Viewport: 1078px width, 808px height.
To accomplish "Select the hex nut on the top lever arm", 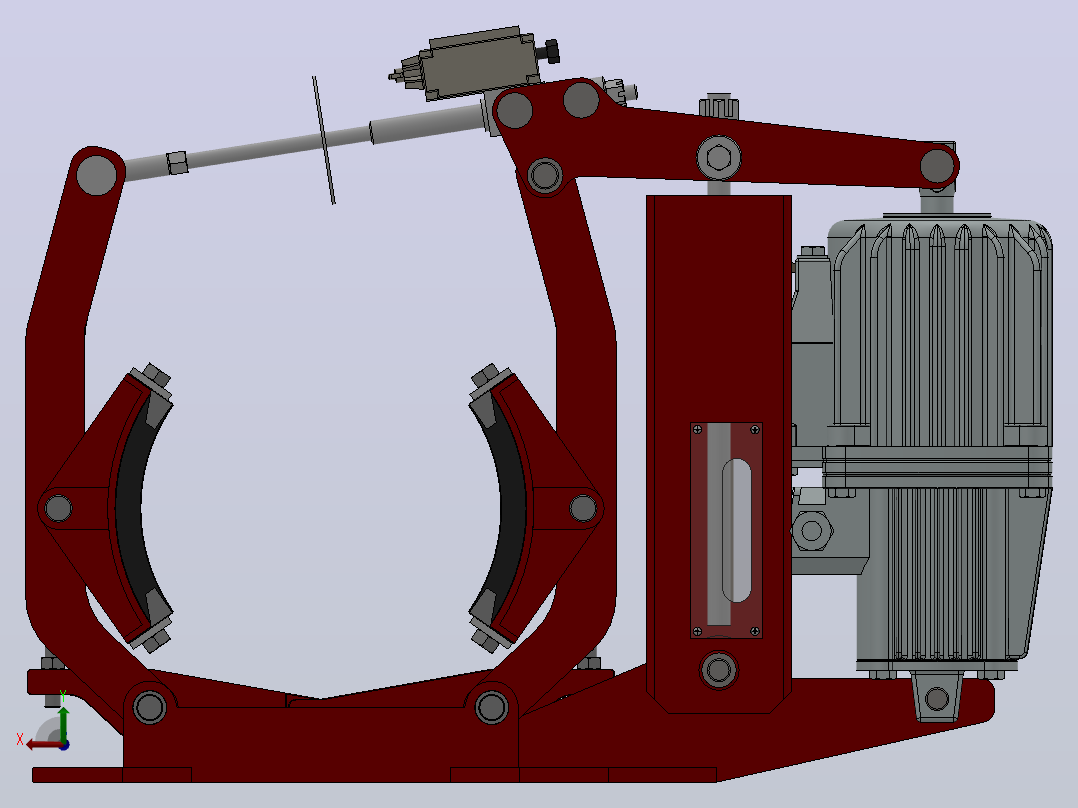I will [x=719, y=157].
